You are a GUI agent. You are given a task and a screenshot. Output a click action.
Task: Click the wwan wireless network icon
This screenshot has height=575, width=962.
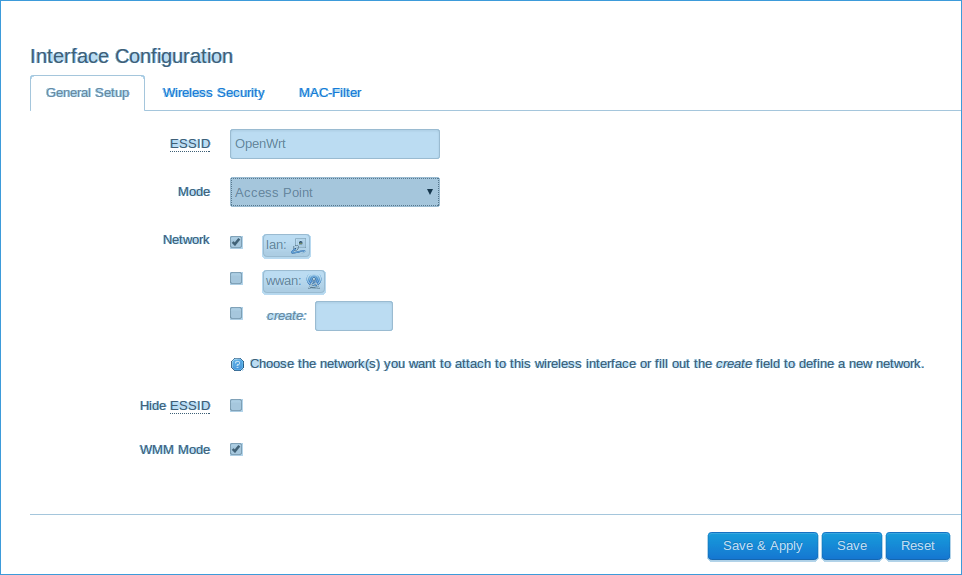point(313,282)
